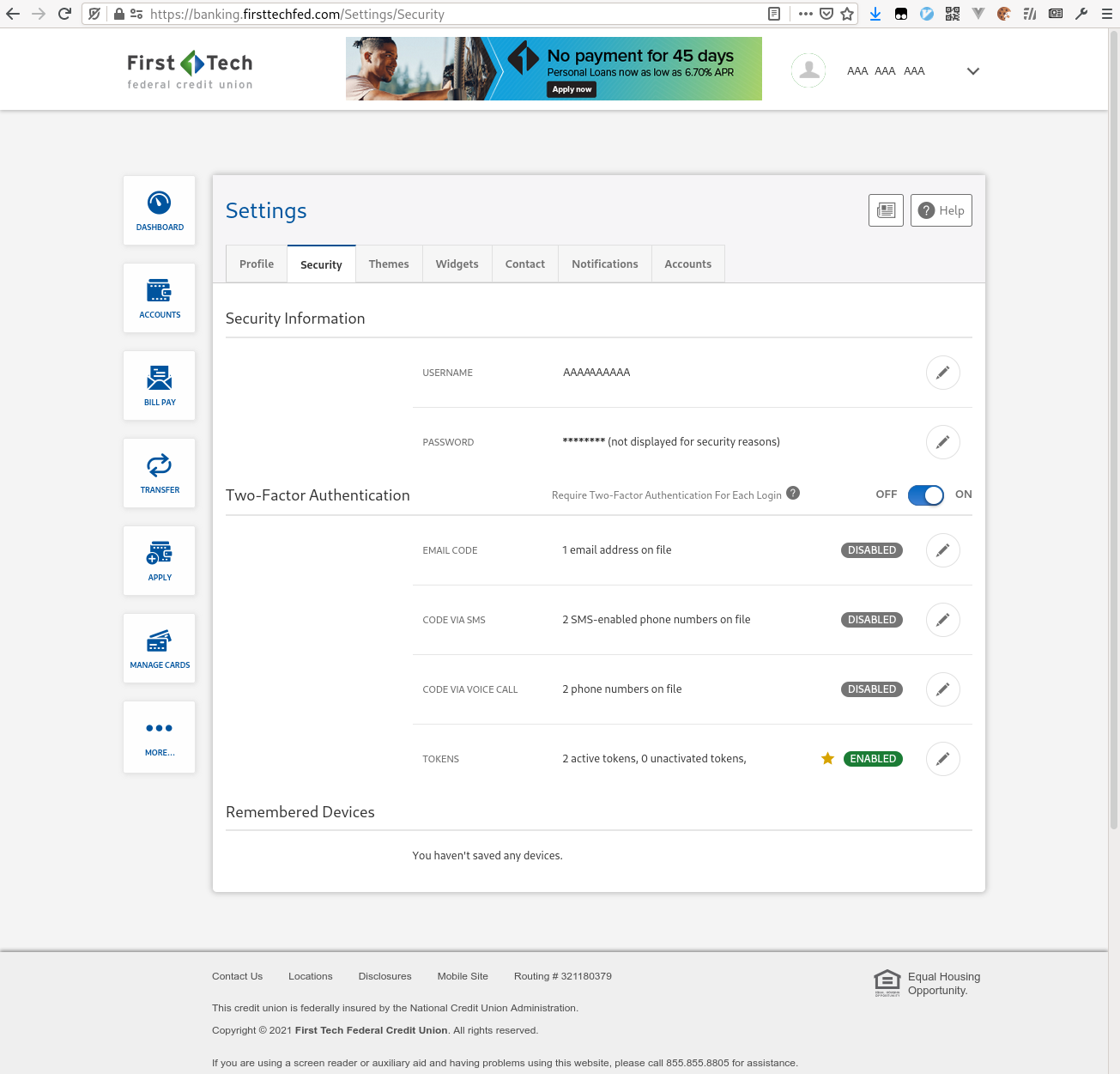Image resolution: width=1120 pixels, height=1074 pixels.
Task: Open the Disclosures footer link
Action: coord(385,976)
